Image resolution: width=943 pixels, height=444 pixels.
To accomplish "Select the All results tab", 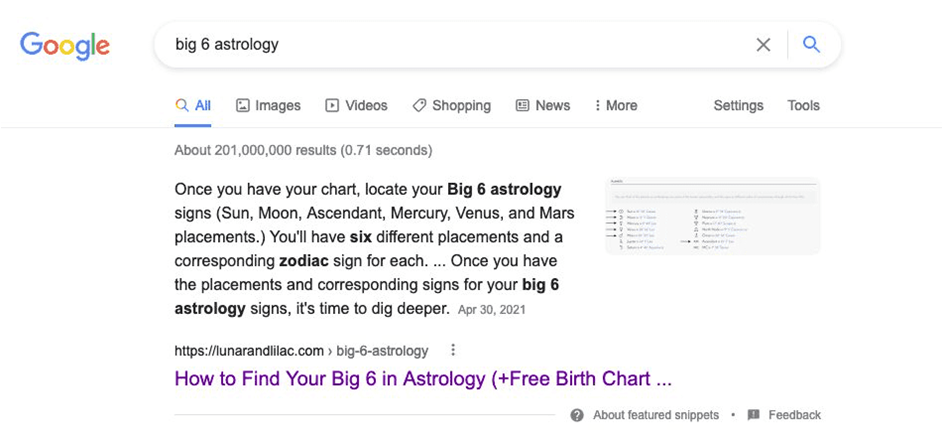I will coord(193,105).
